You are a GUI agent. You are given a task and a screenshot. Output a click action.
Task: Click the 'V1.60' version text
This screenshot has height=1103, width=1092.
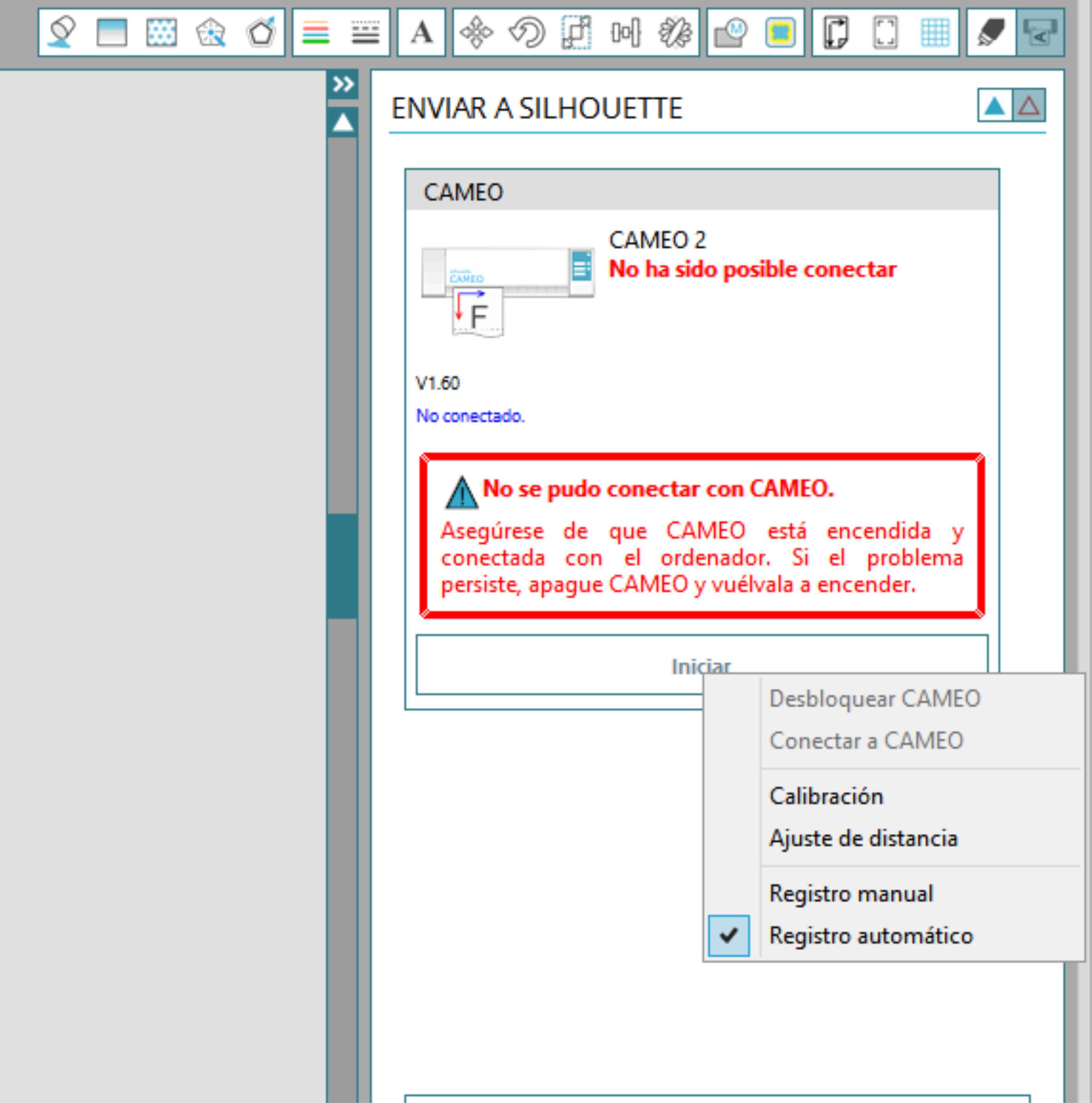[x=437, y=383]
